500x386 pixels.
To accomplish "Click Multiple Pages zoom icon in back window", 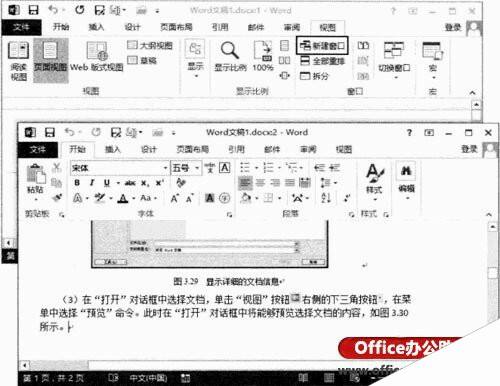I will (x=284, y=60).
